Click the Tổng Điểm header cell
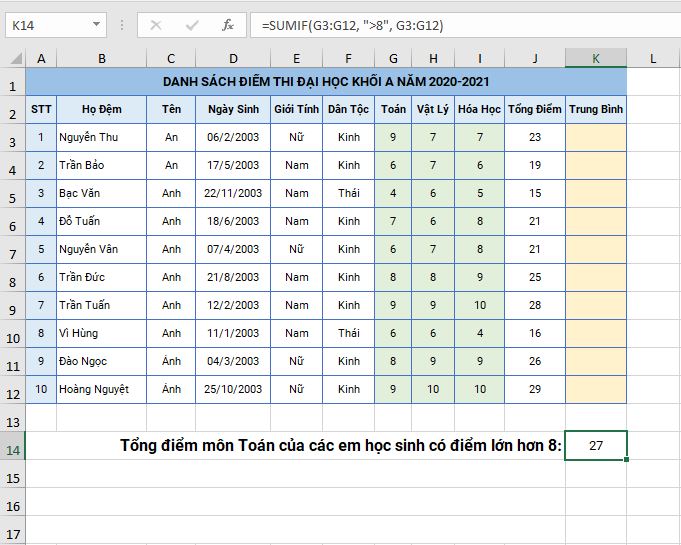 click(535, 109)
